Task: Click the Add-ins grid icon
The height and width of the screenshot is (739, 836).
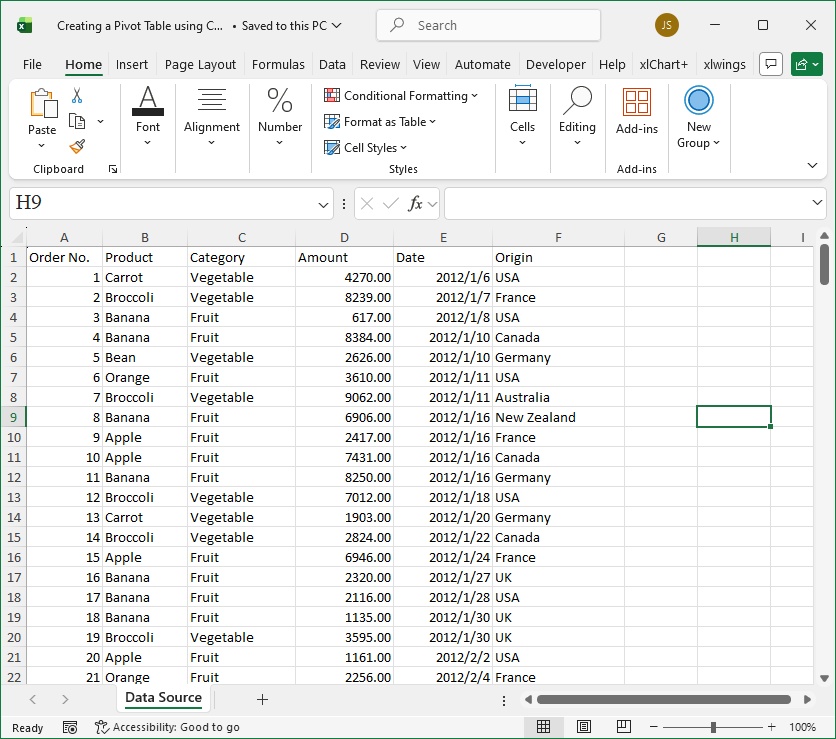Action: (637, 102)
